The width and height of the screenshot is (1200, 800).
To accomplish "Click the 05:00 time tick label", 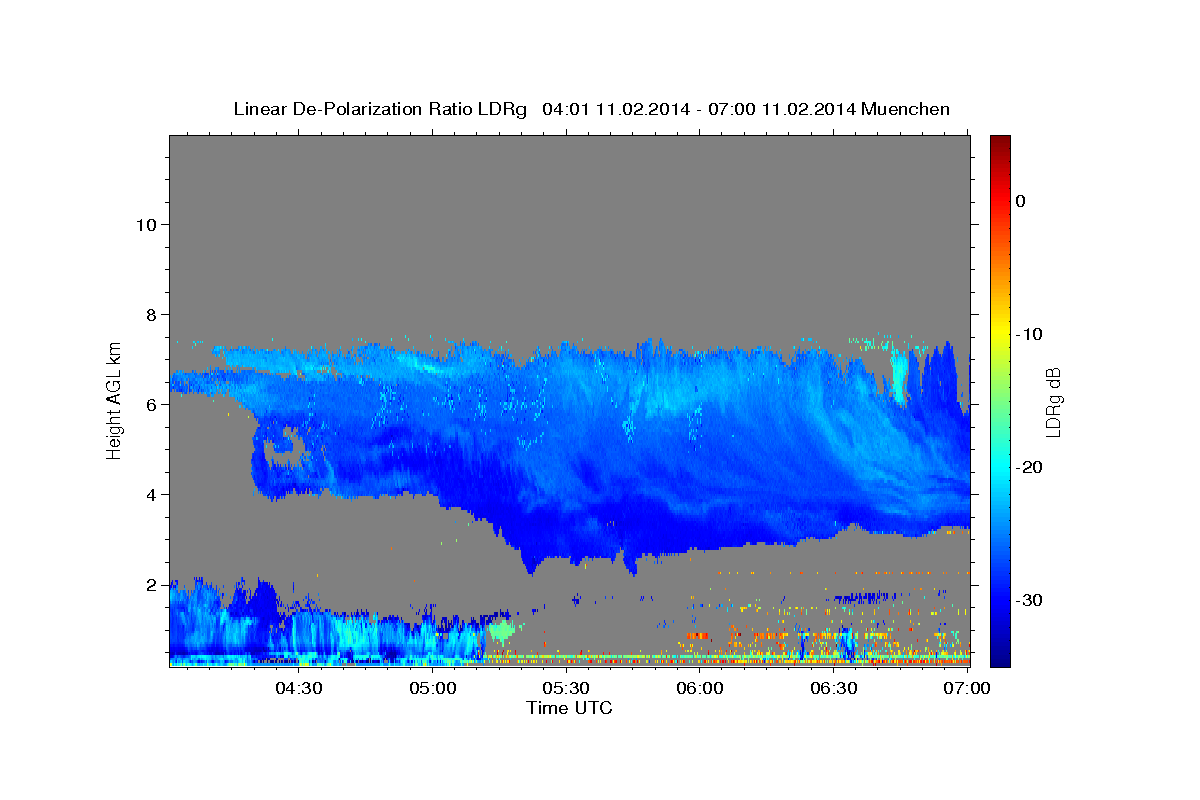I will tap(434, 688).
